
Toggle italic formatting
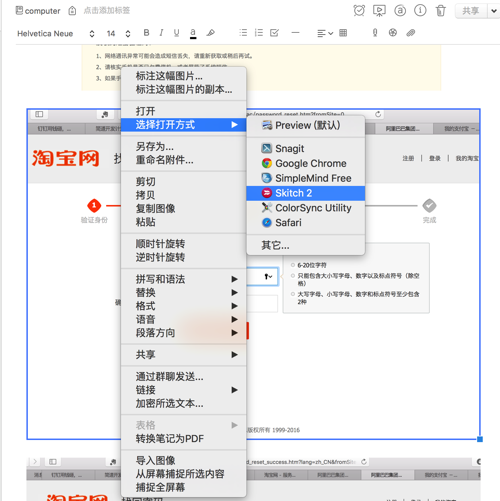click(x=161, y=33)
